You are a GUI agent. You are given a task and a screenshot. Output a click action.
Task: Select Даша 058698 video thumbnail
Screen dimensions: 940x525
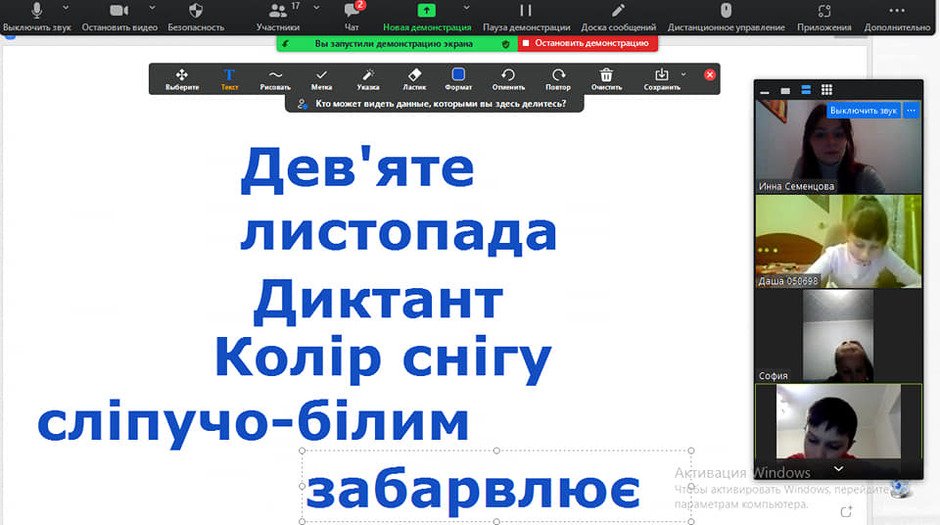tap(838, 242)
